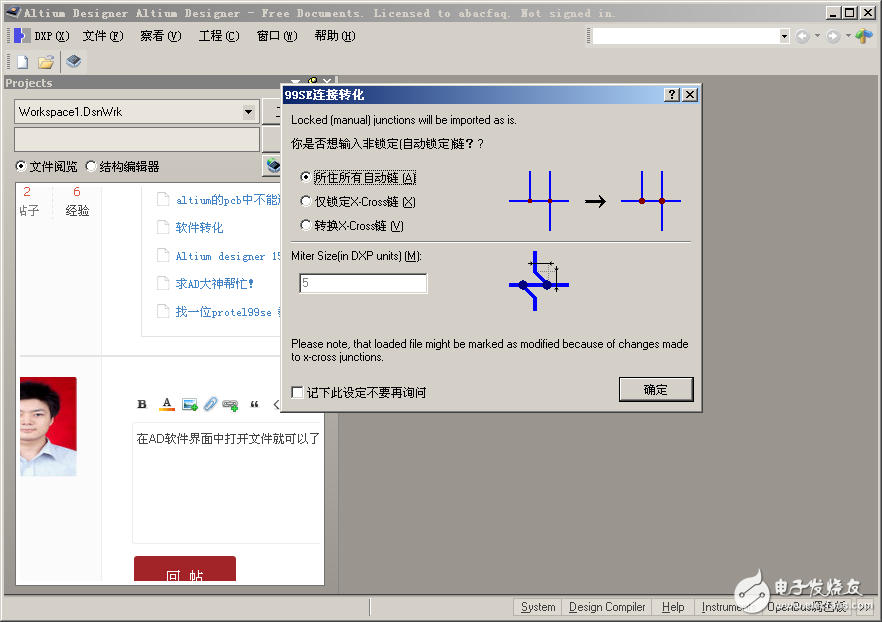Image resolution: width=882 pixels, height=622 pixels.
Task: Open the altium的pcb中不能 link
Action: 227,200
